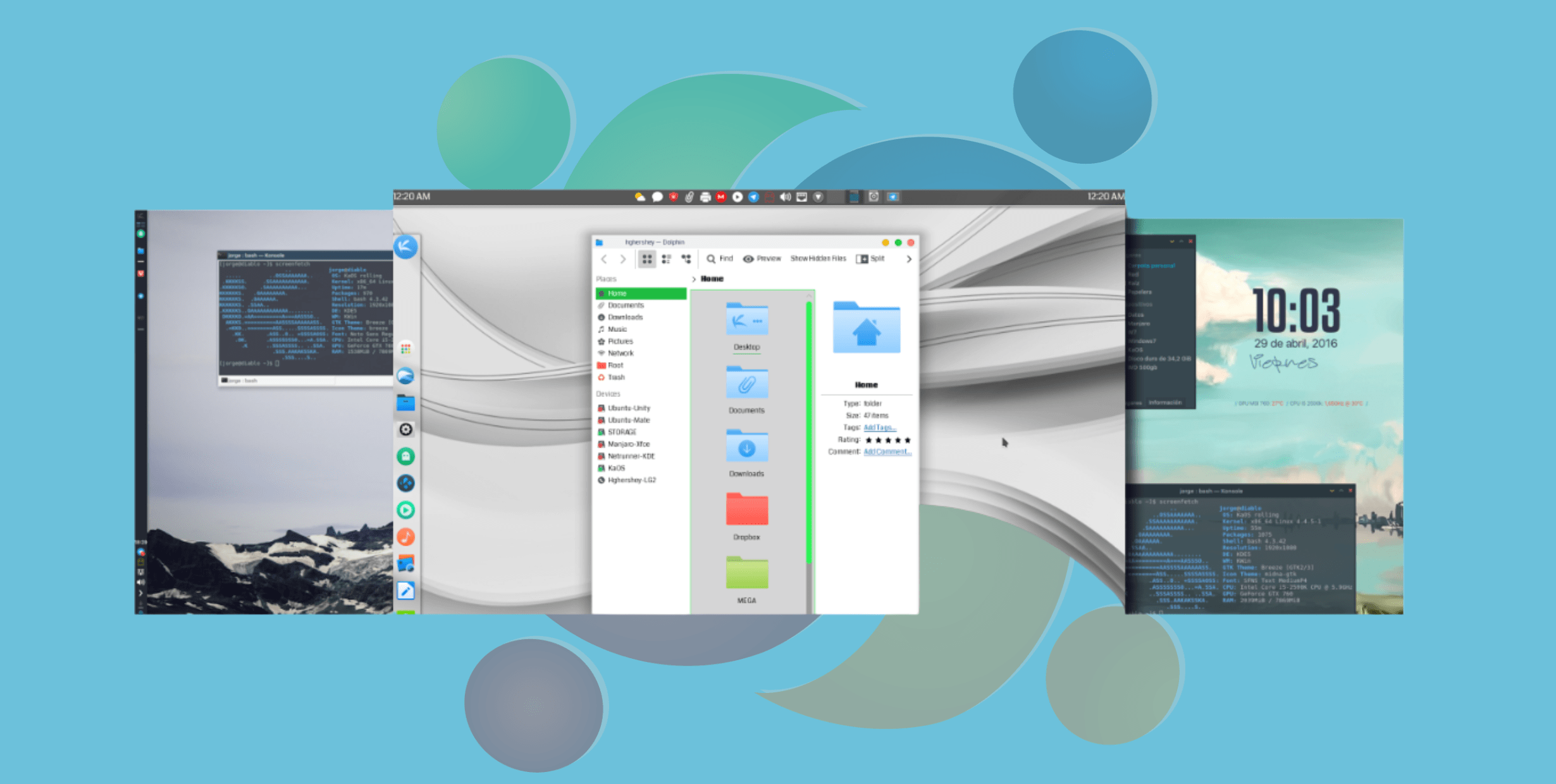Open Music in Places sidebar
Viewport: 1556px width, 784px height.
tap(641, 329)
